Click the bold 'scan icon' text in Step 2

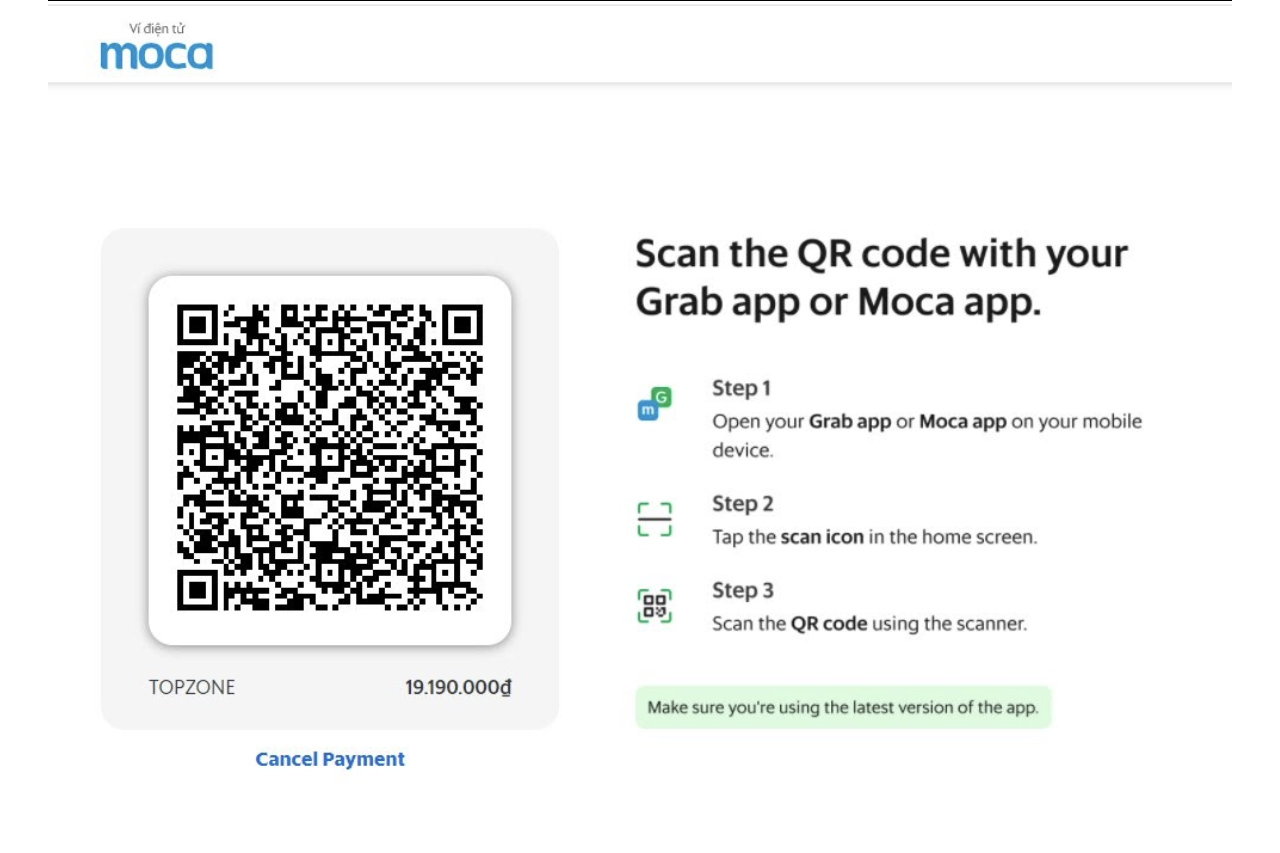[822, 537]
